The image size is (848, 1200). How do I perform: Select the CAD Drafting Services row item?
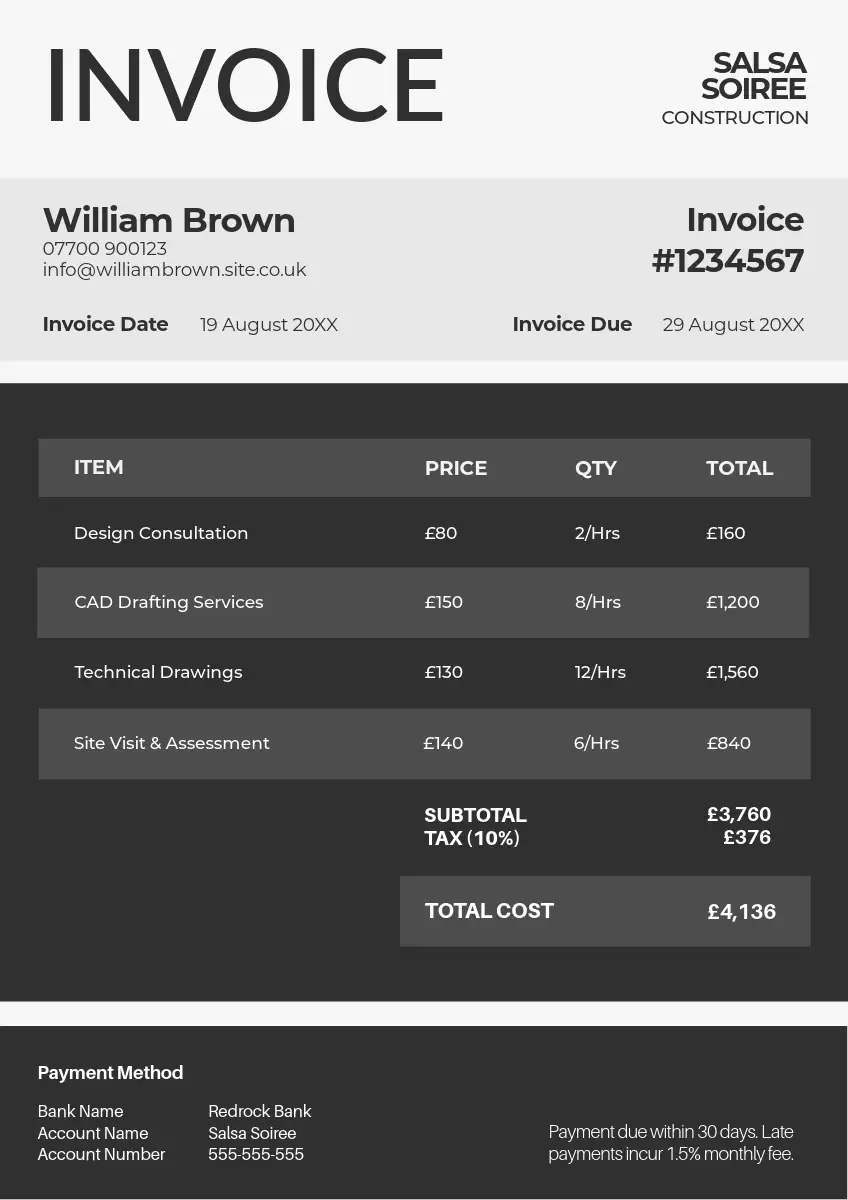tap(169, 602)
